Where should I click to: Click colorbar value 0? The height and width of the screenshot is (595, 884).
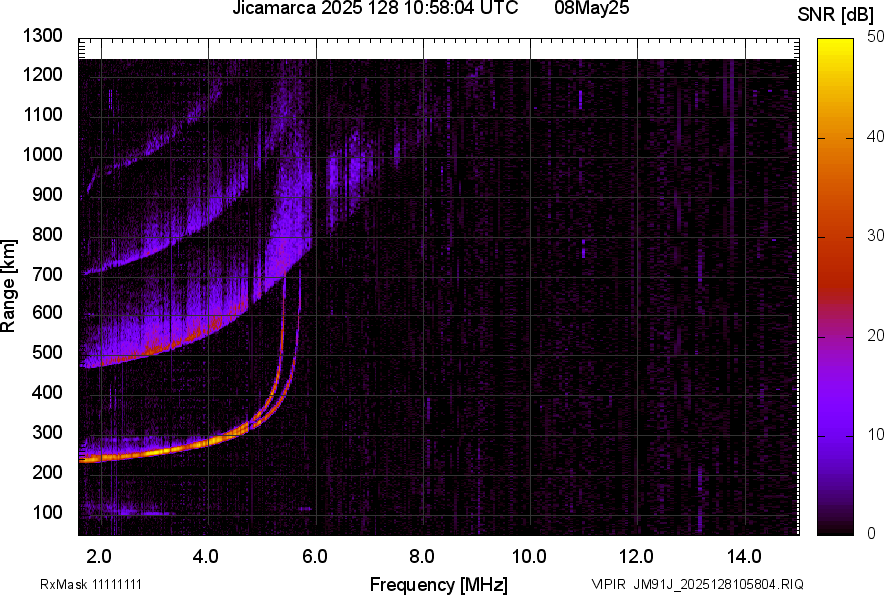872,533
